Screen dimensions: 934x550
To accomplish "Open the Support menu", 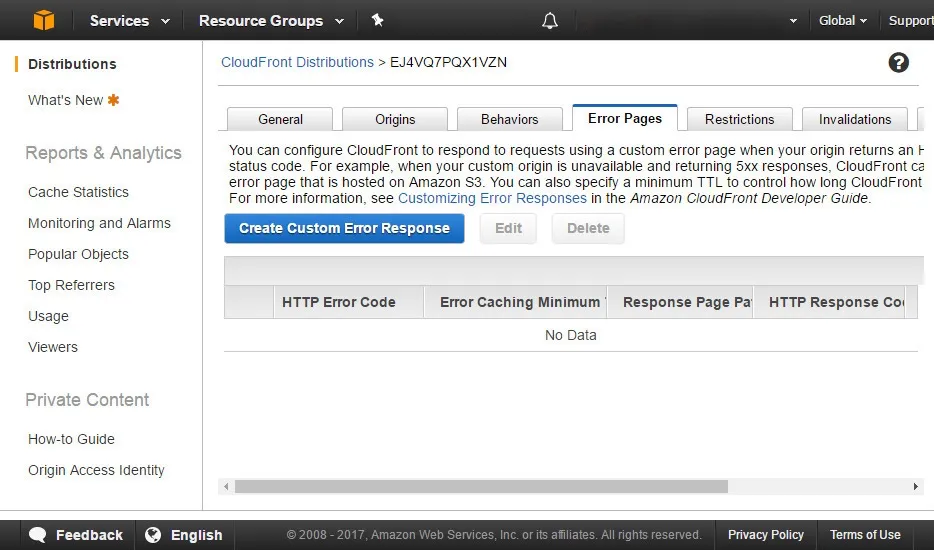I will coord(911,21).
